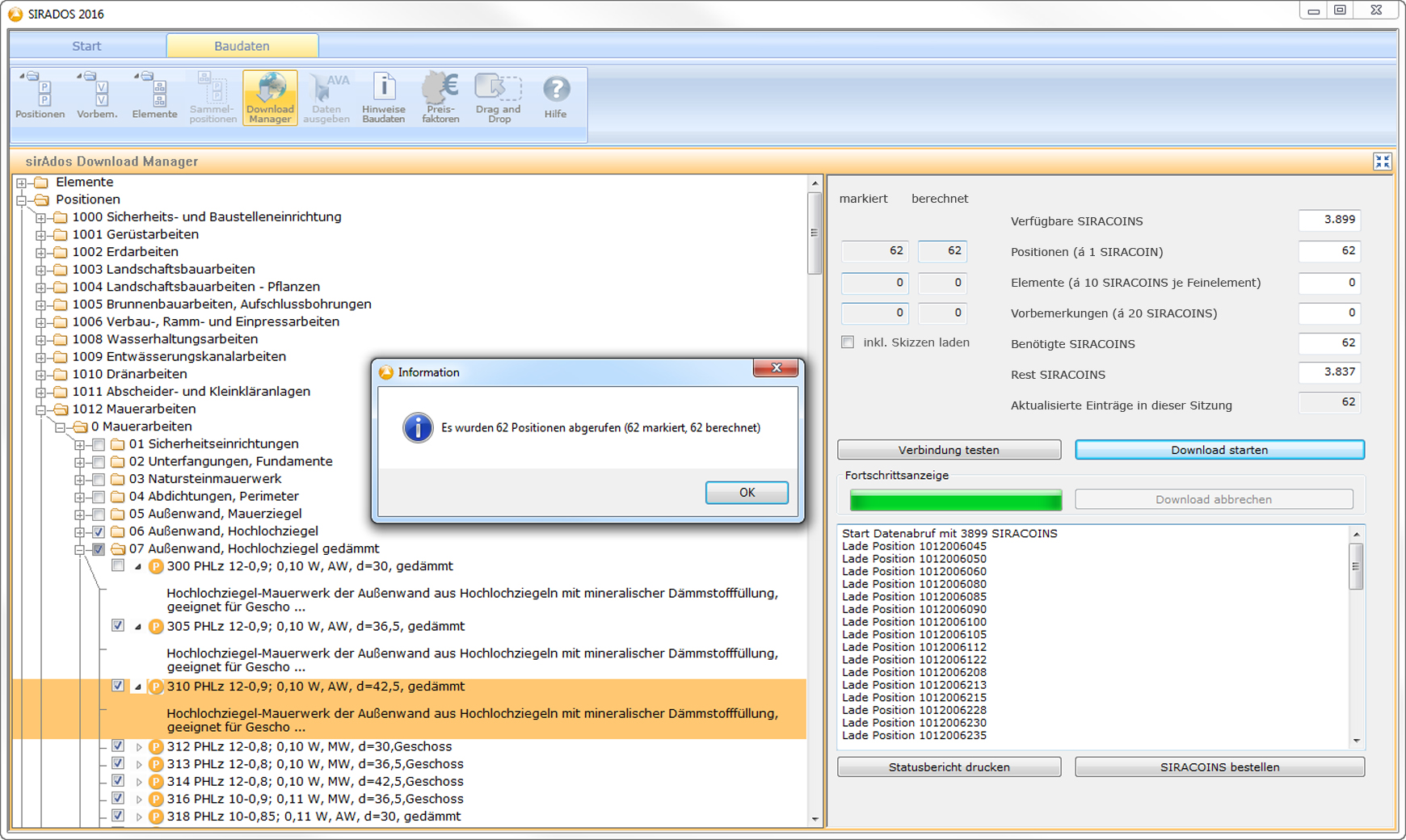The height and width of the screenshot is (840, 1406).
Task: Uncheck 06 Außenwand, Hochlochziegel checkbox
Action: coord(99,531)
